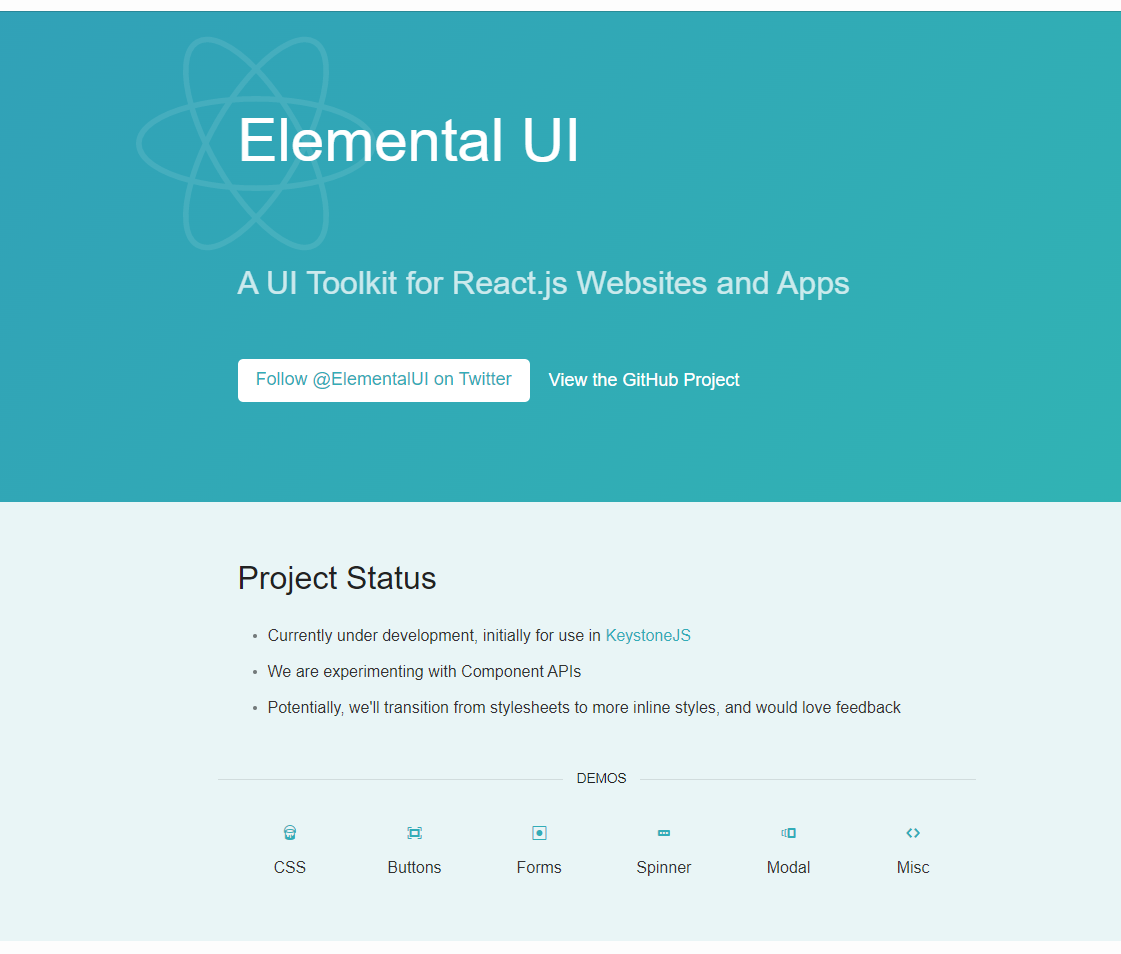Click "We are experimenting with Component APIs"

pyautogui.click(x=424, y=672)
